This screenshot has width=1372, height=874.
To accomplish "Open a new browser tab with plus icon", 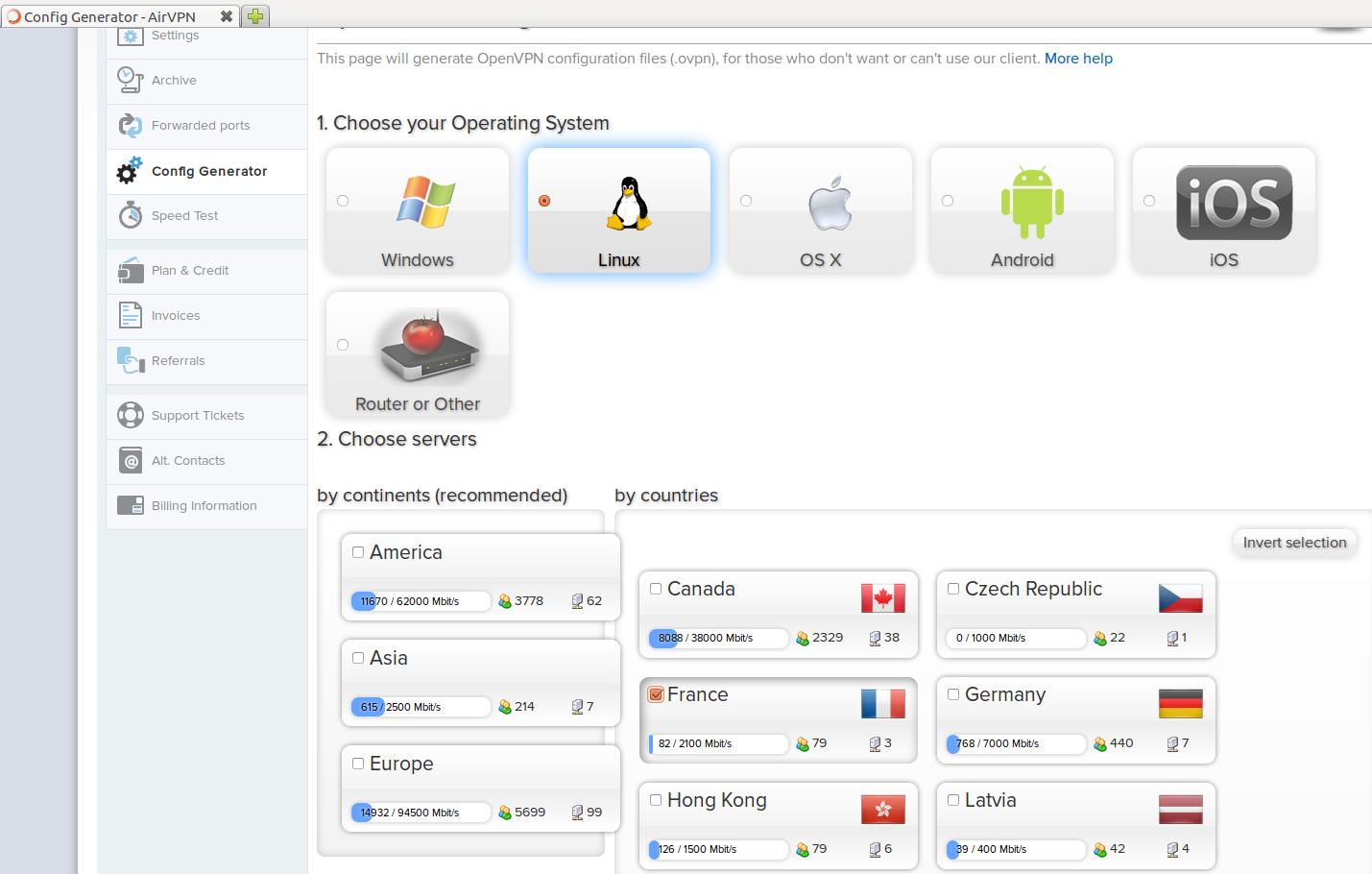I will click(254, 16).
